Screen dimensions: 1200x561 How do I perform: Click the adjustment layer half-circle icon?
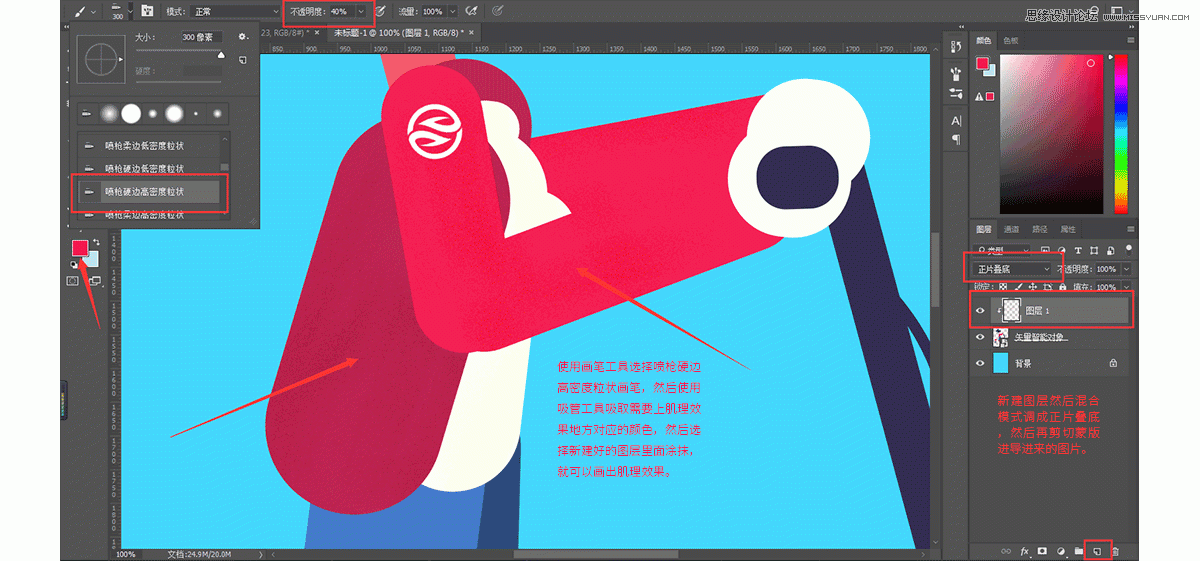(1060, 551)
